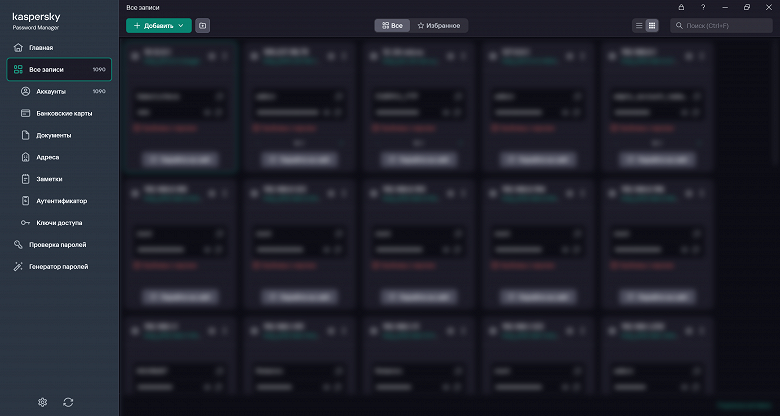Viewport: 780px width, 416px height.
Task: Open help with the question mark icon
Action: pyautogui.click(x=703, y=7)
